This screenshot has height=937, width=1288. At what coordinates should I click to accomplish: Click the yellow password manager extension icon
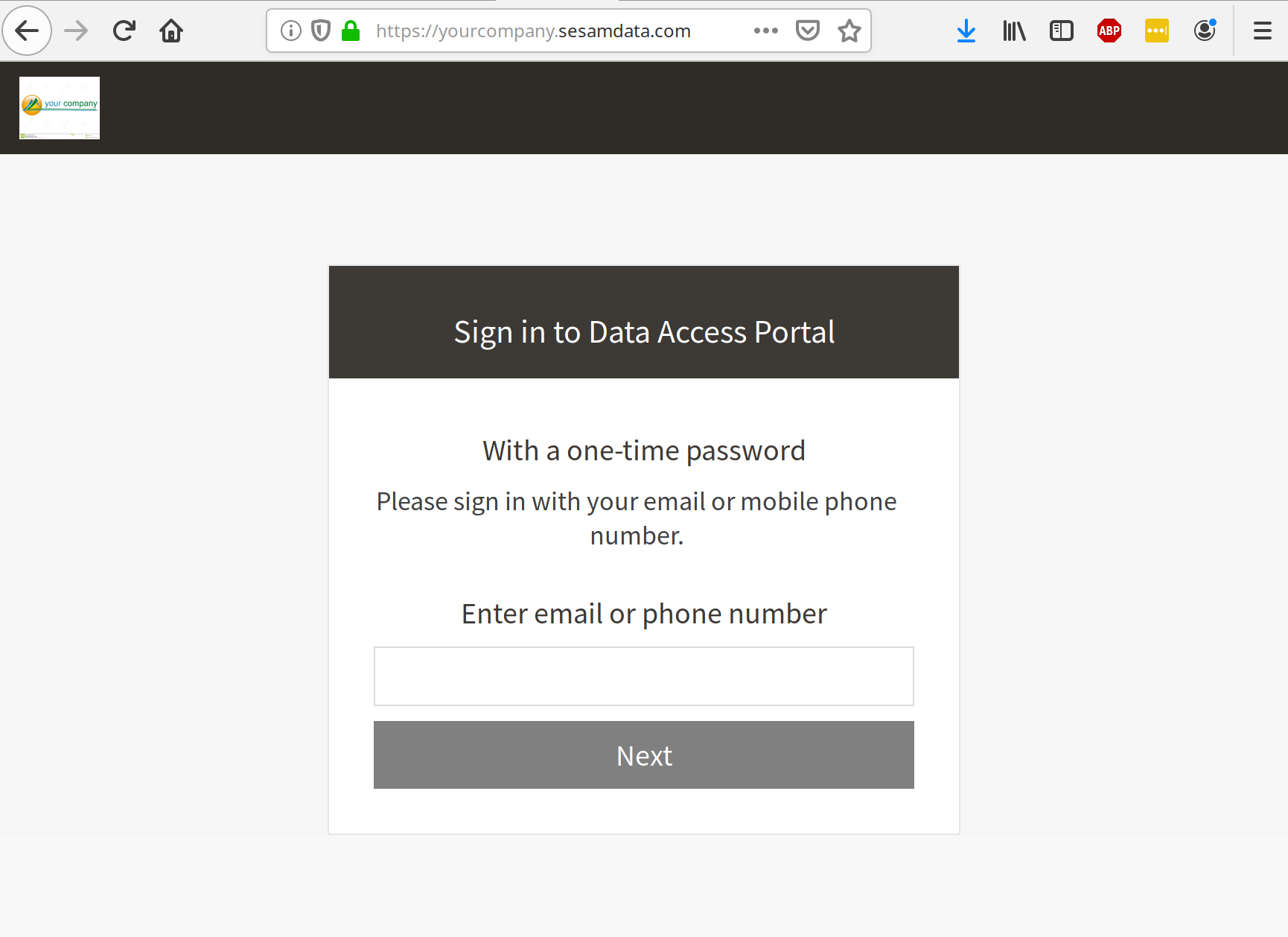[1157, 31]
